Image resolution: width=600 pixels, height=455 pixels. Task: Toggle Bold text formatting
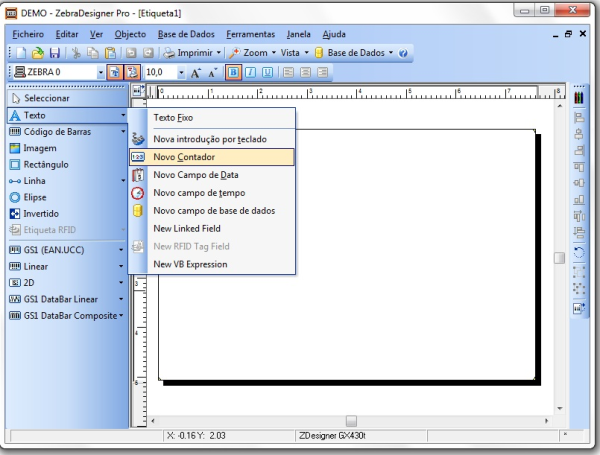pyautogui.click(x=234, y=73)
